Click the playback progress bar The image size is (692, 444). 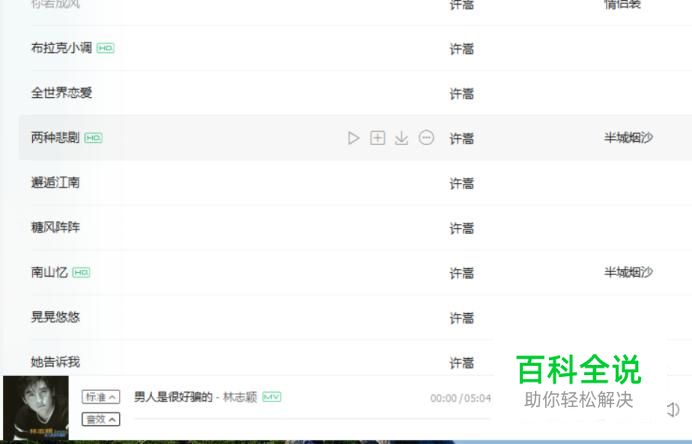(312, 418)
